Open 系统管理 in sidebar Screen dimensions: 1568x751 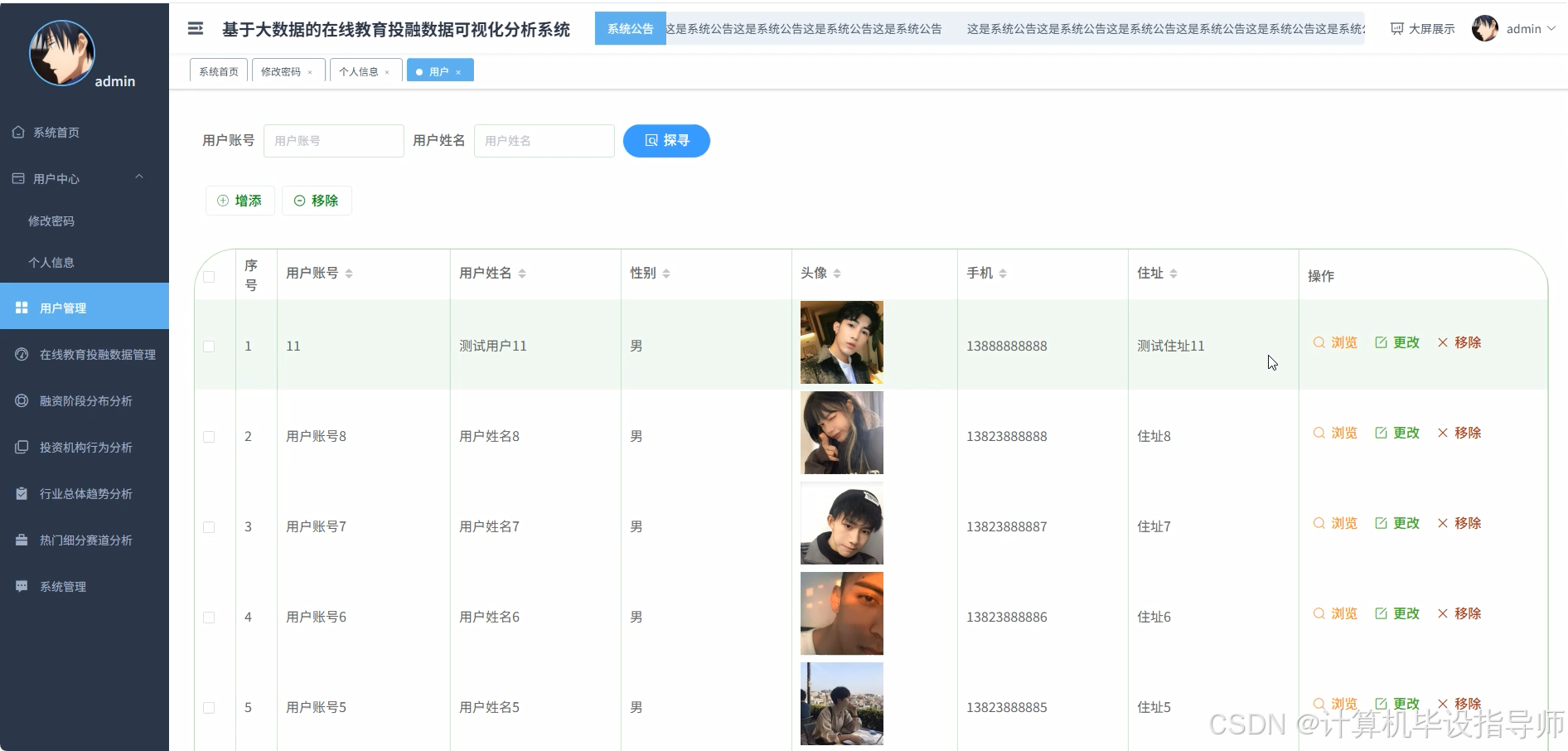tap(85, 586)
